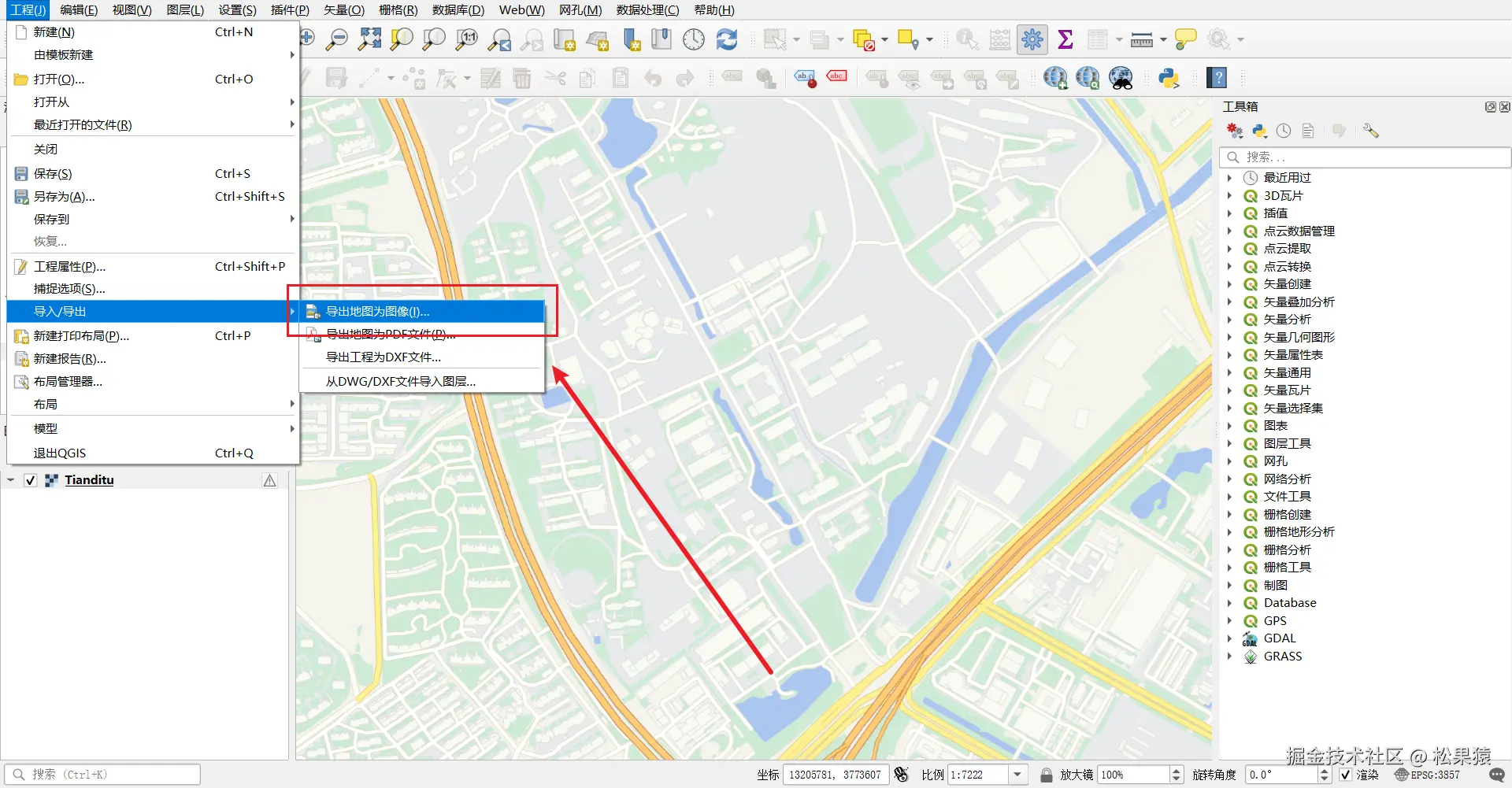This screenshot has height=788, width=1512.
Task: Open the 插件(P) menu
Action: click(x=290, y=10)
